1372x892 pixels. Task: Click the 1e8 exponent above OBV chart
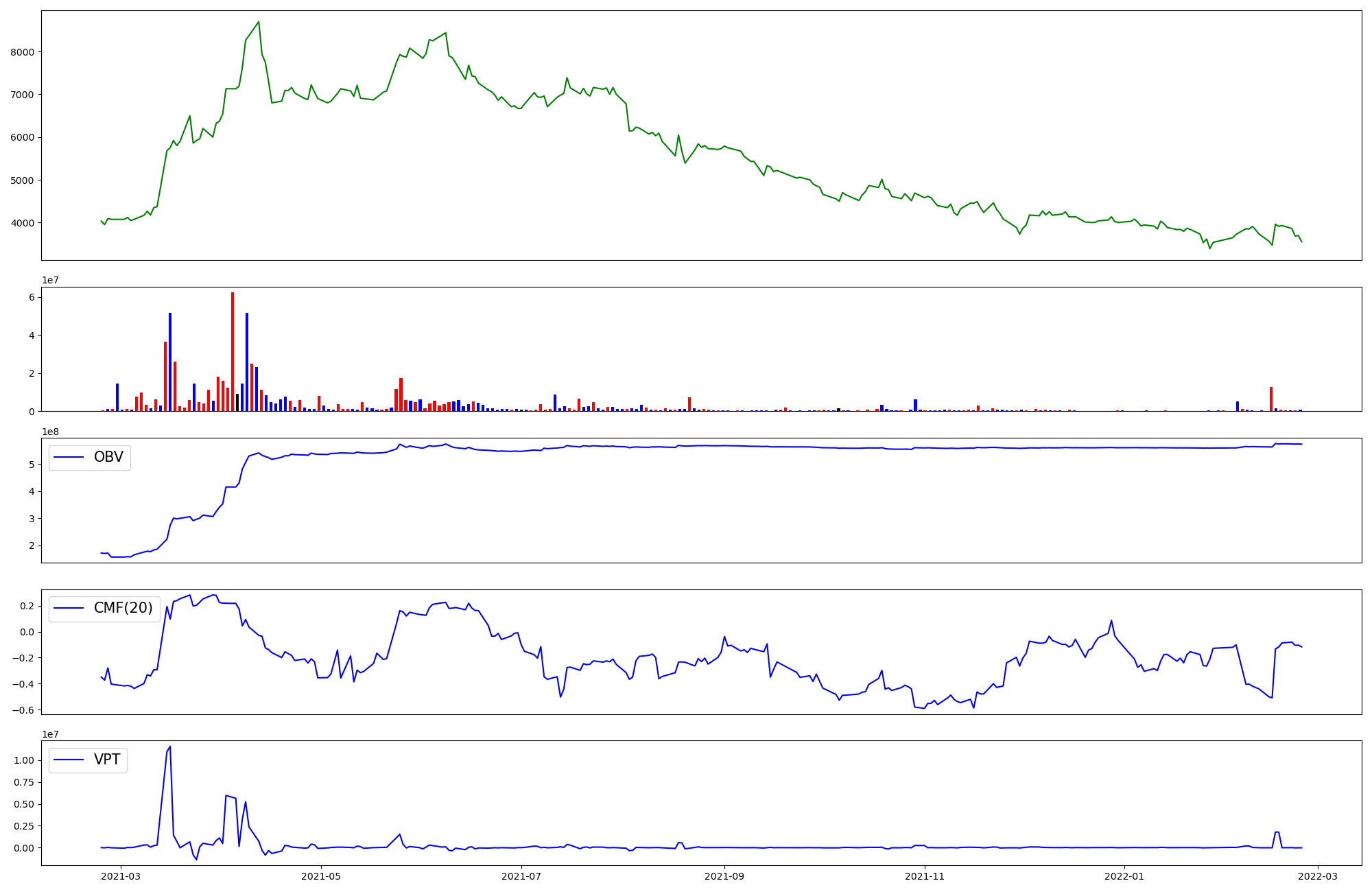[x=51, y=432]
